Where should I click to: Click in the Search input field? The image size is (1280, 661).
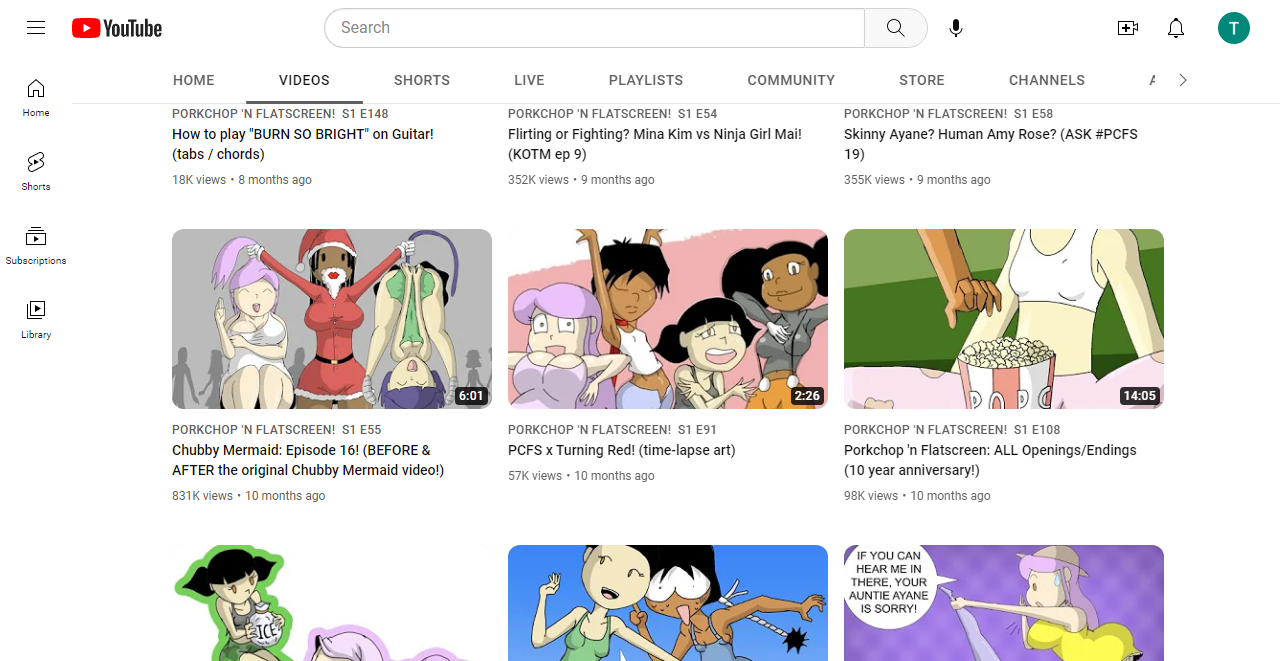click(x=595, y=28)
